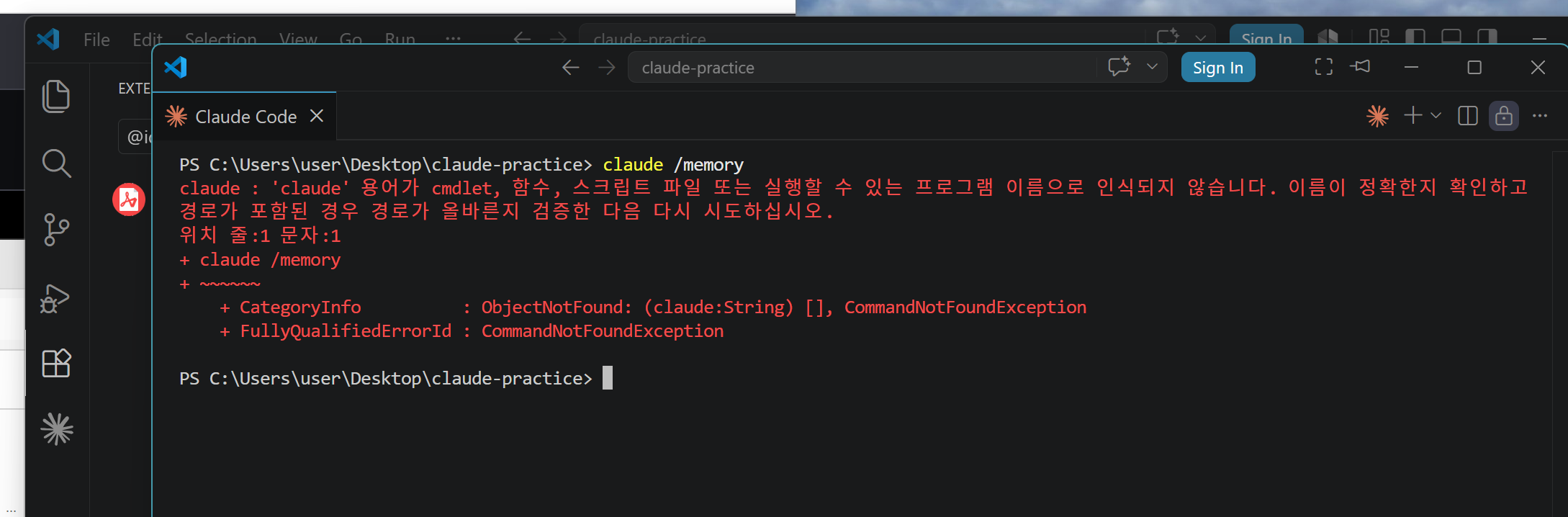This screenshot has height=517, width=1568.
Task: Open Selection menu in the background window
Action: (220, 38)
